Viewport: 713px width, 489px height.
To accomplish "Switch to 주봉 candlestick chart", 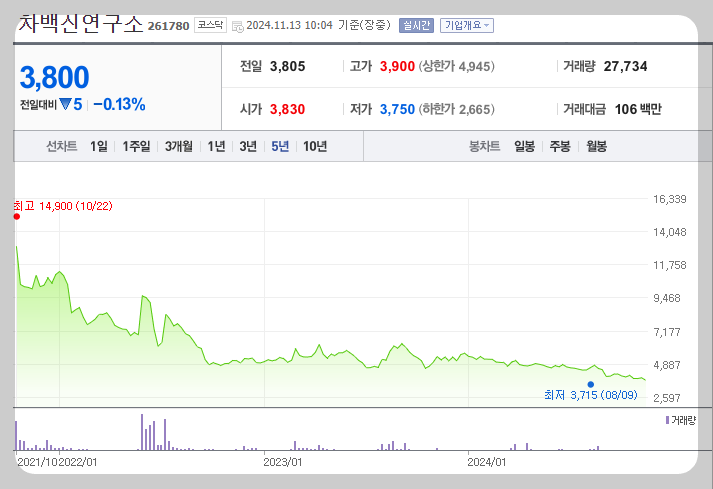I will coord(560,146).
